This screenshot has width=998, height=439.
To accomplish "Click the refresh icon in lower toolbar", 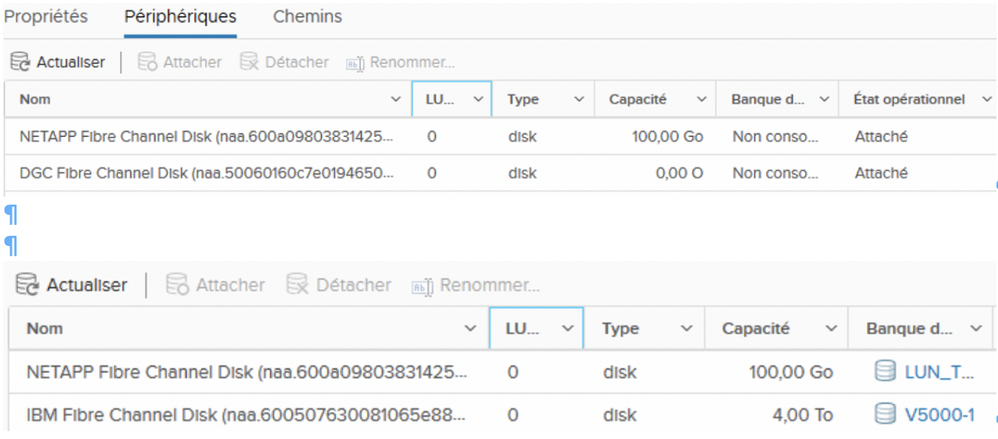I will coord(28,285).
